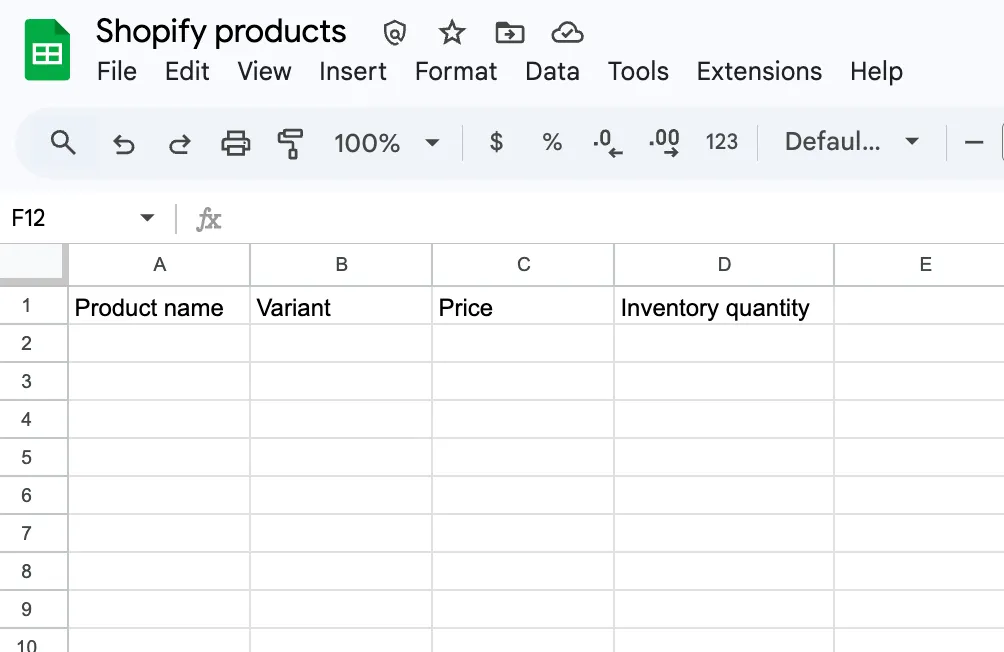This screenshot has width=1004, height=652.
Task: Select column D header
Action: (724, 265)
